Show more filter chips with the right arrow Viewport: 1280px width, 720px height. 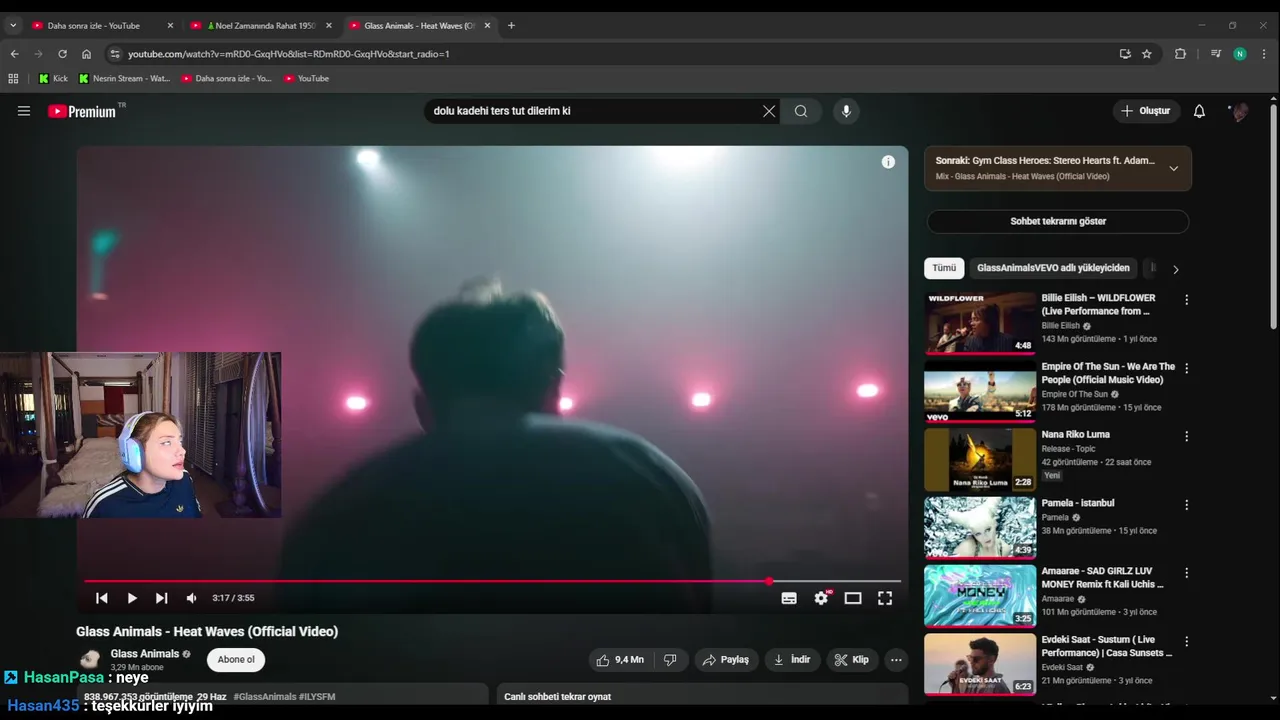coord(1175,269)
